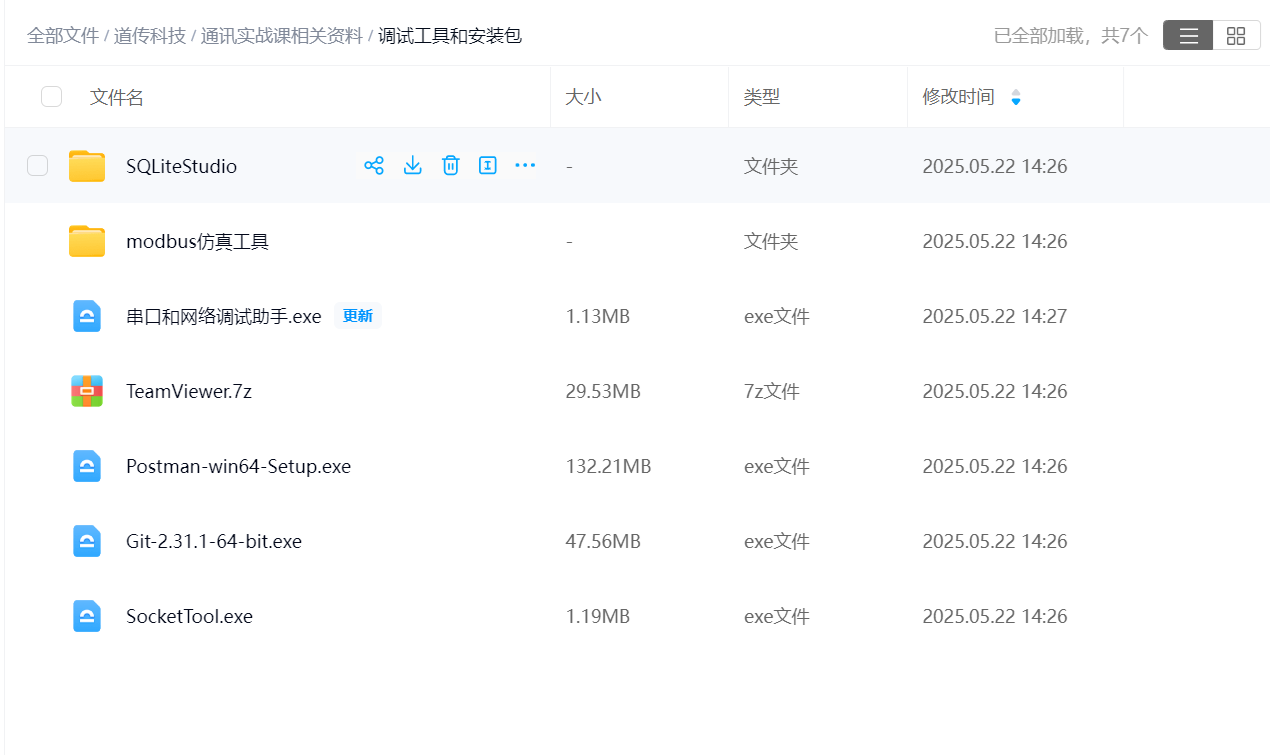Click the SocketTool.exe file icon
Screen dimensions: 1270x755
[87, 616]
